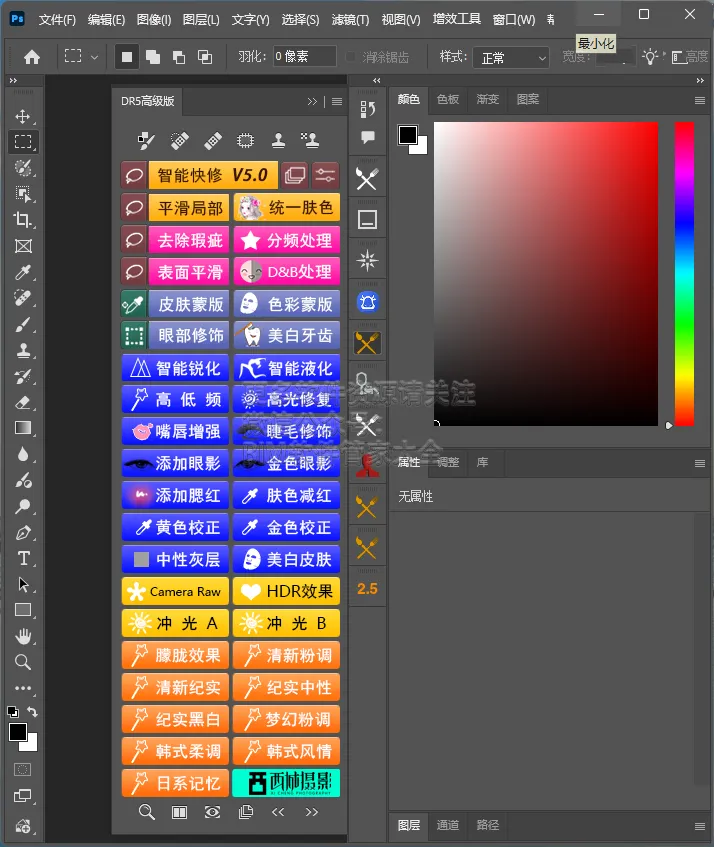The width and height of the screenshot is (714, 847).
Task: Open the Comments panel icon
Action: (x=367, y=137)
